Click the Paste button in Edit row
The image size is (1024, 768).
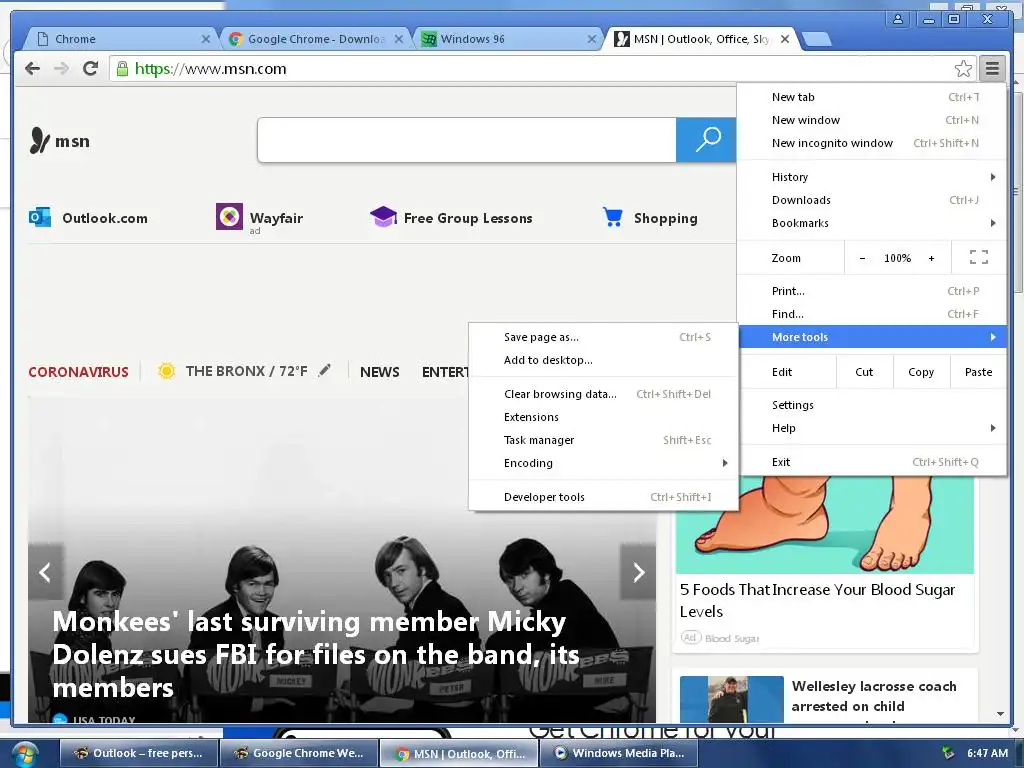click(x=978, y=372)
